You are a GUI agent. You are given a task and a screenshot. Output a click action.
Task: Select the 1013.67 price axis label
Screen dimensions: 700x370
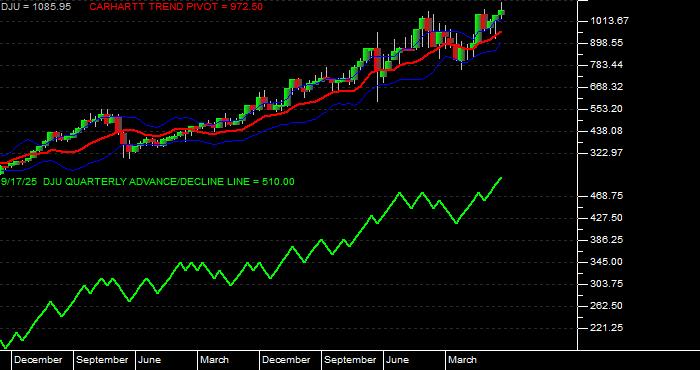[603, 21]
